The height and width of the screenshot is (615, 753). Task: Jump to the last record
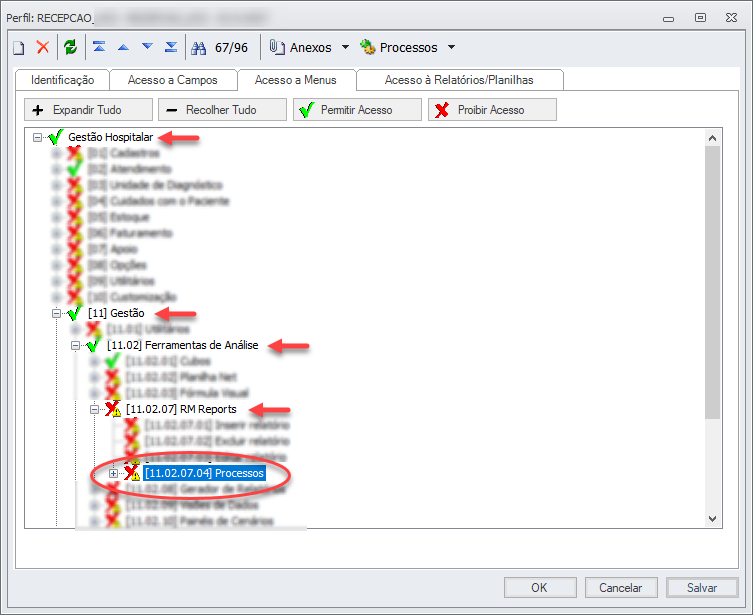[x=171, y=47]
